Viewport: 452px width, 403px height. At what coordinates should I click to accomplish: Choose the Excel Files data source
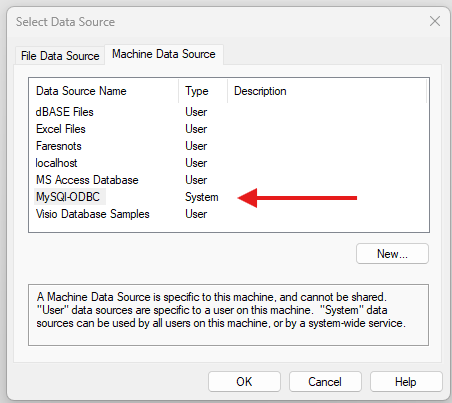(61, 129)
